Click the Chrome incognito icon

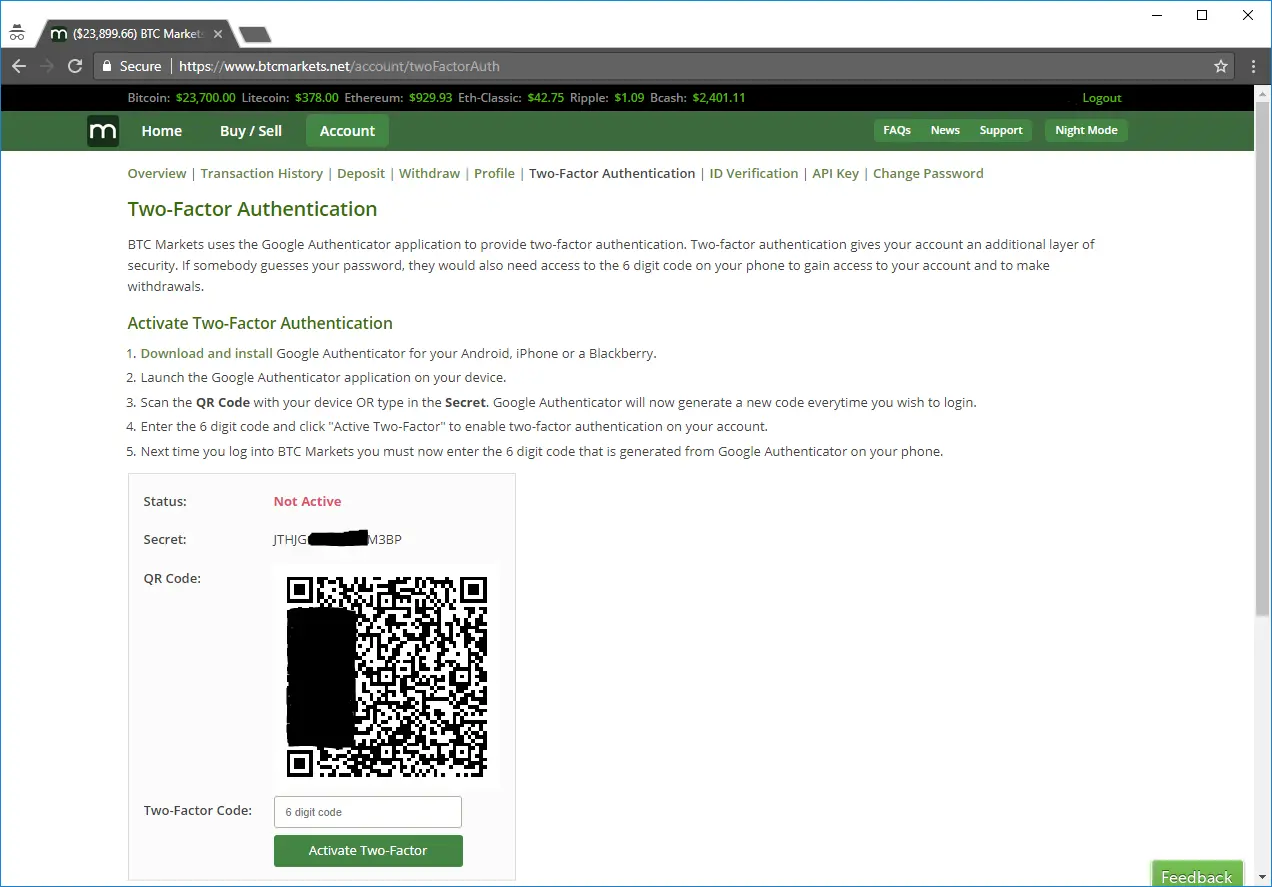17,34
